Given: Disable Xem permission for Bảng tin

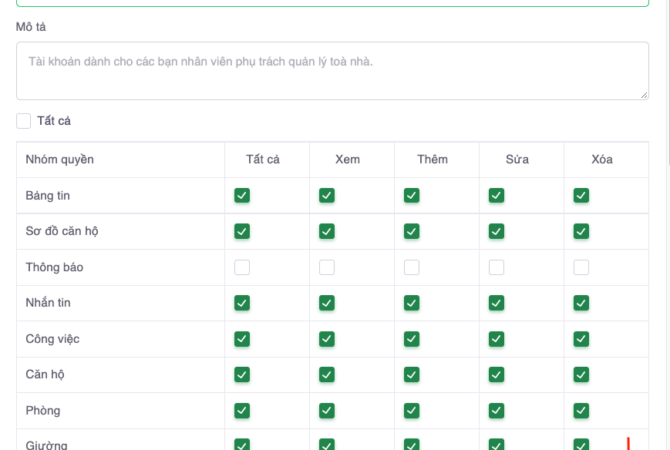Looking at the screenshot, I should tap(327, 195).
